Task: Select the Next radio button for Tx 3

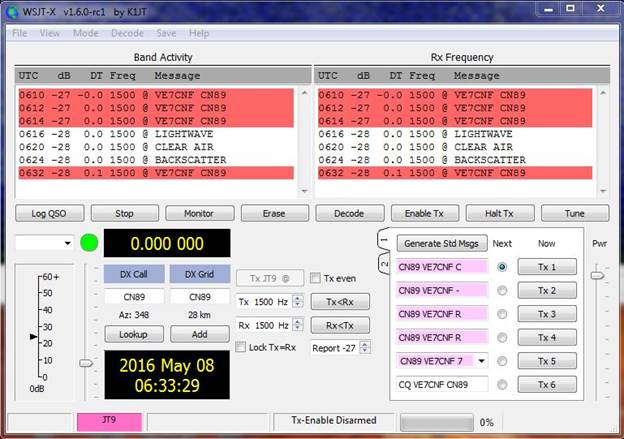Action: pos(503,314)
